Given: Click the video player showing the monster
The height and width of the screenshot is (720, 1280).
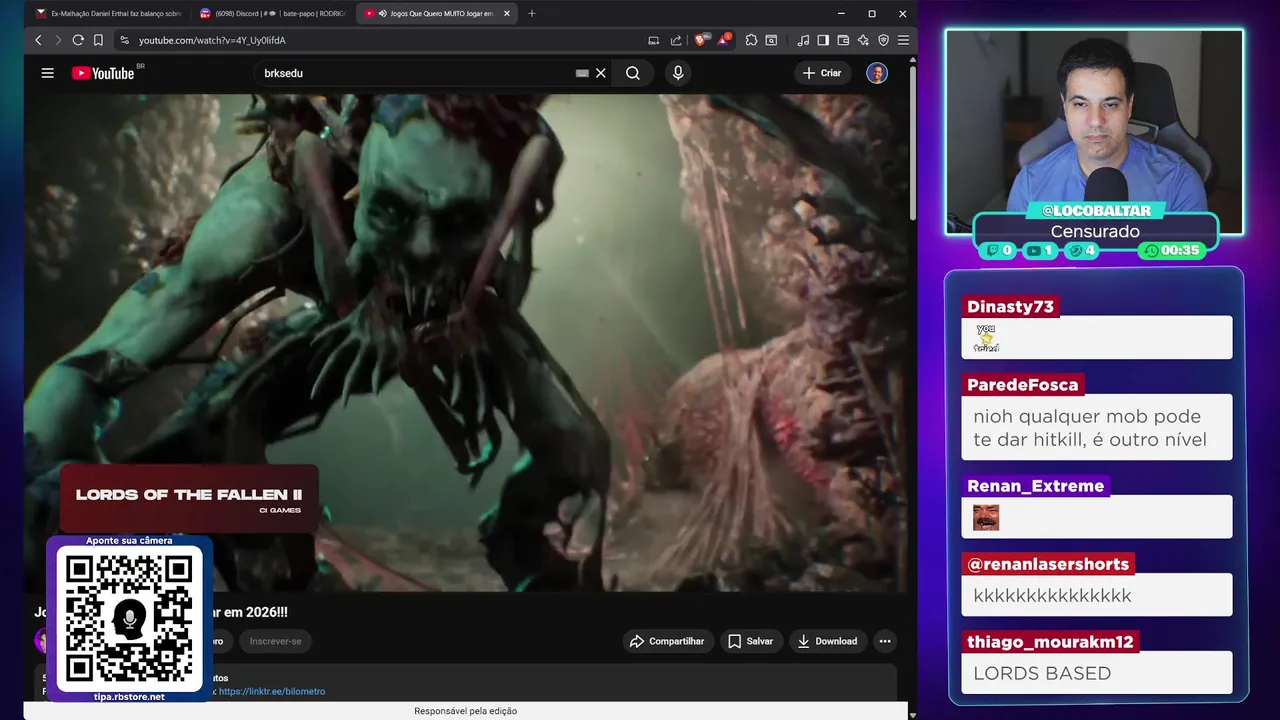Looking at the screenshot, I should [x=466, y=343].
